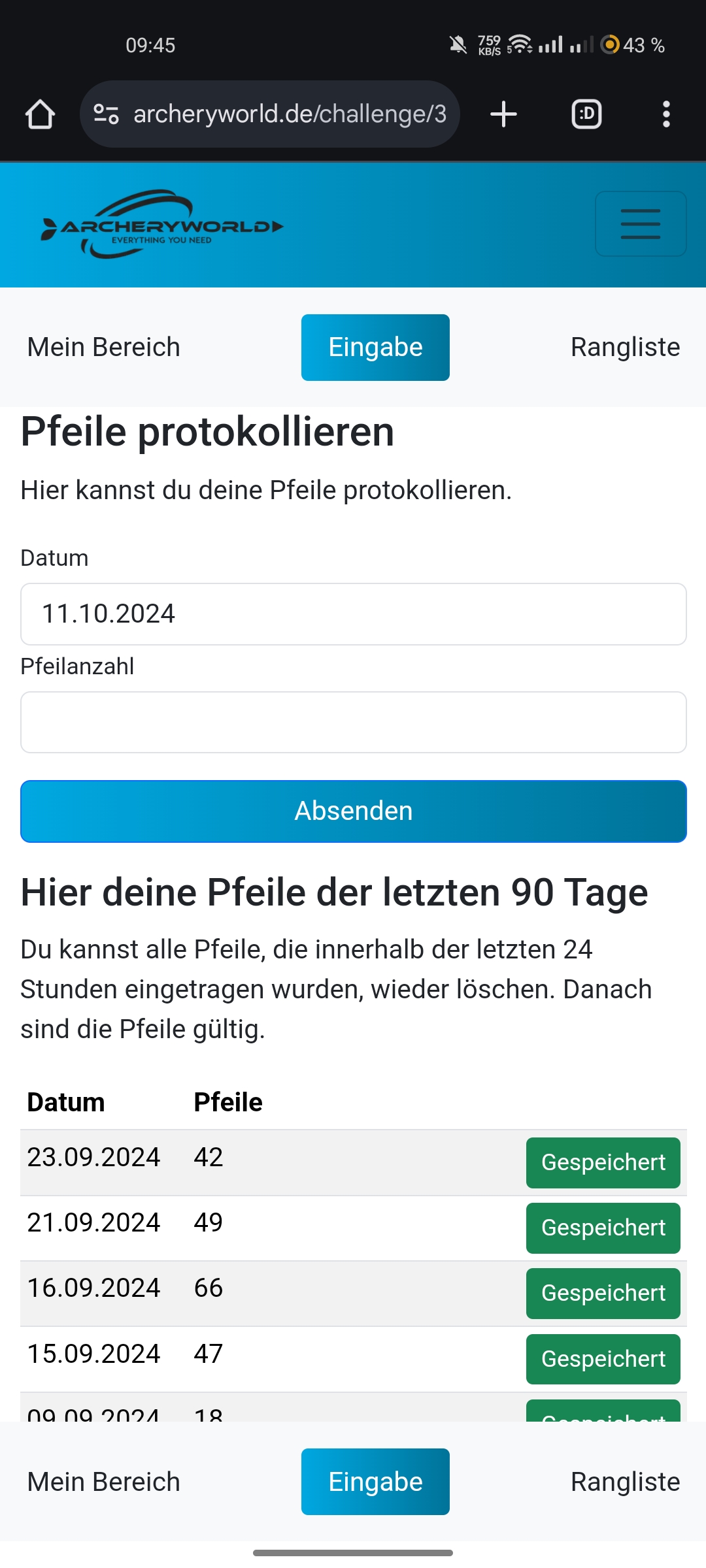This screenshot has height=1568, width=706.
Task: Switch to top Rangliste tab
Action: pyautogui.click(x=625, y=348)
